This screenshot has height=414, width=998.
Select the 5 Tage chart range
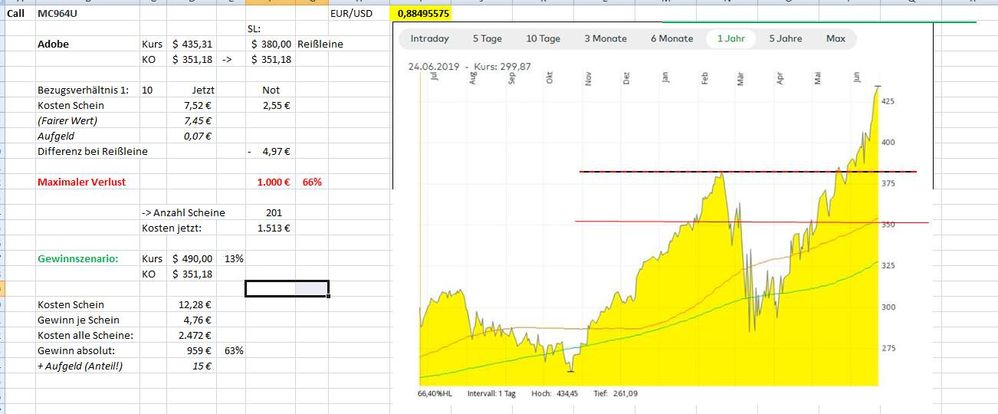(x=488, y=39)
